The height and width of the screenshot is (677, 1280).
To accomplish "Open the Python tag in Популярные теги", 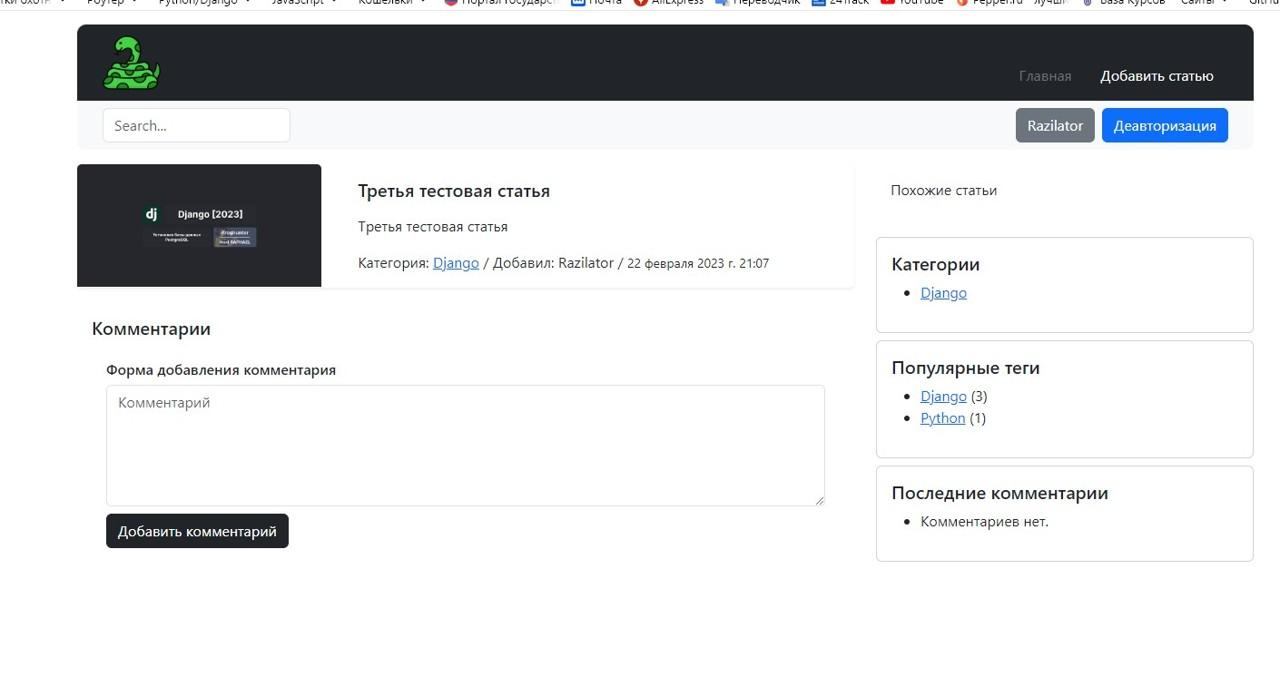I will (943, 419).
